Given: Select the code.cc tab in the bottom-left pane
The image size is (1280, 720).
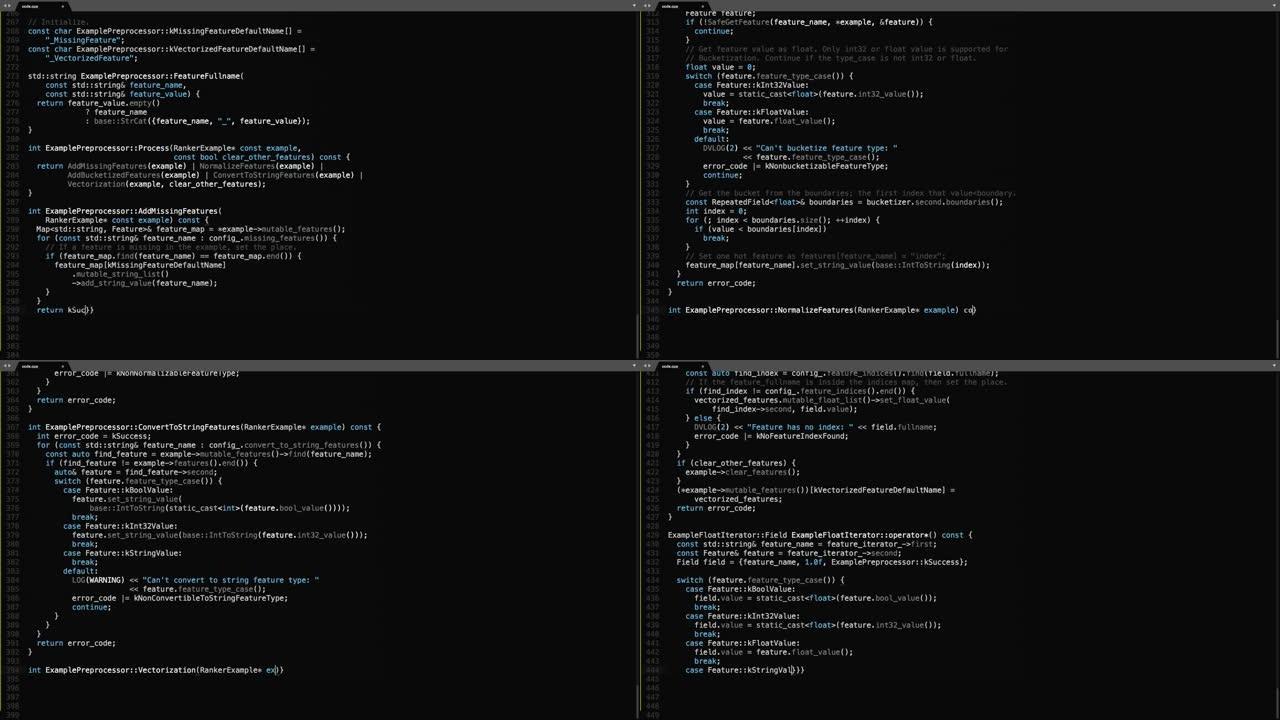Looking at the screenshot, I should point(30,366).
